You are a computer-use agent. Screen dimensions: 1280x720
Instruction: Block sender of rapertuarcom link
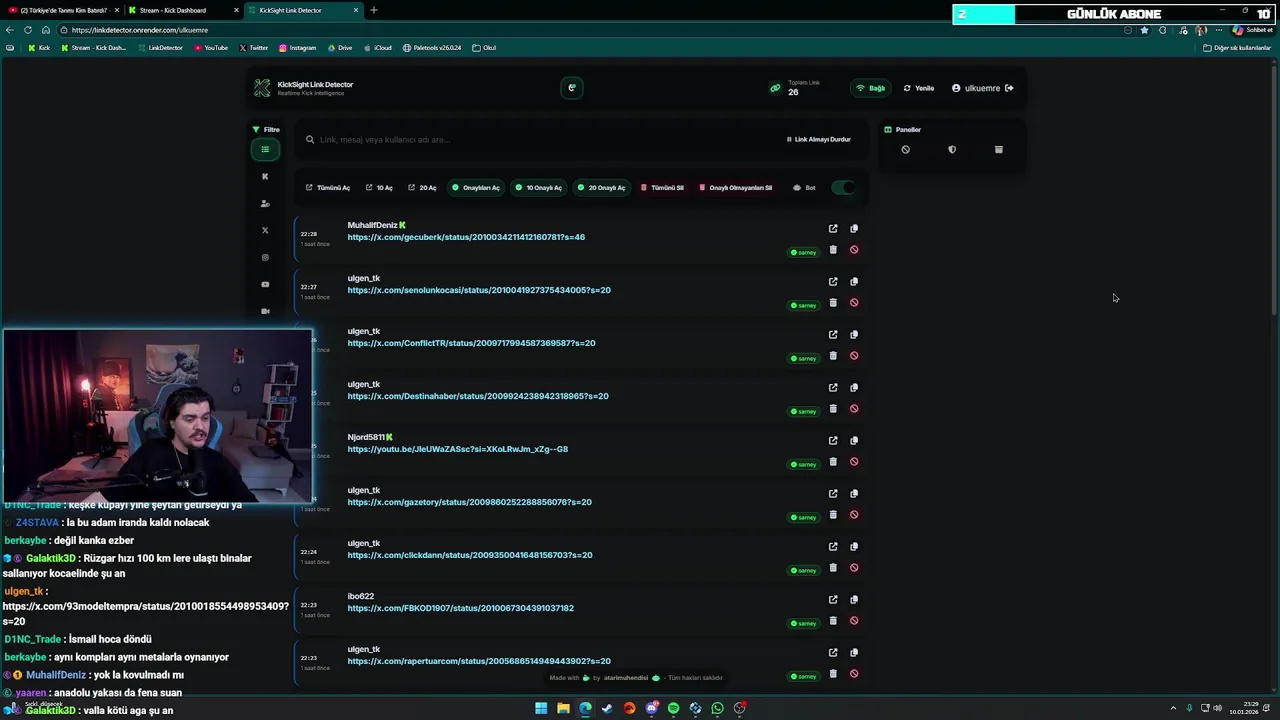point(854,674)
